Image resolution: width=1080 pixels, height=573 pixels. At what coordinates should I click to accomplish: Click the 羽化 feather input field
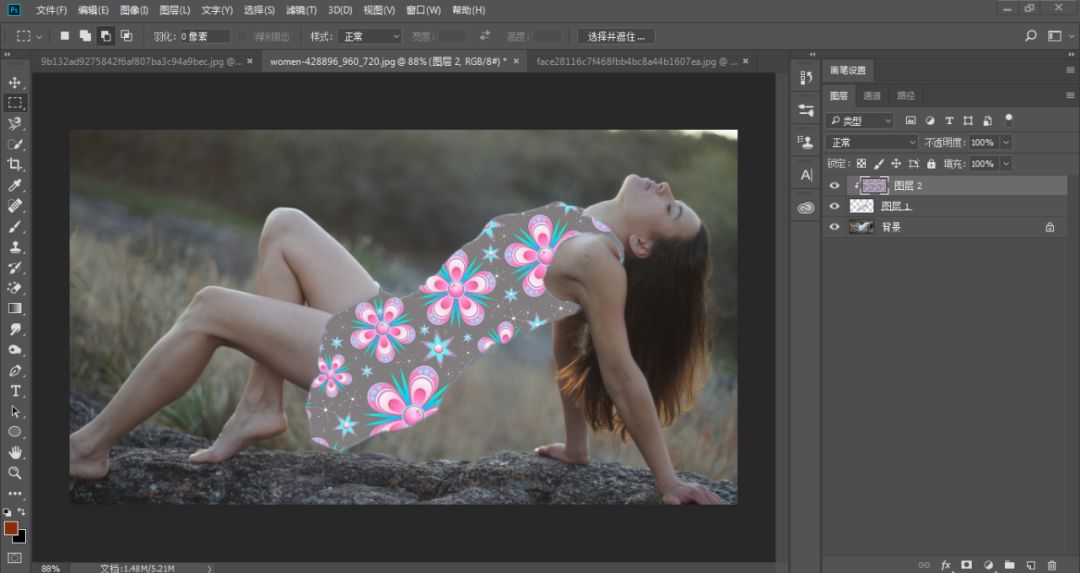pos(205,36)
